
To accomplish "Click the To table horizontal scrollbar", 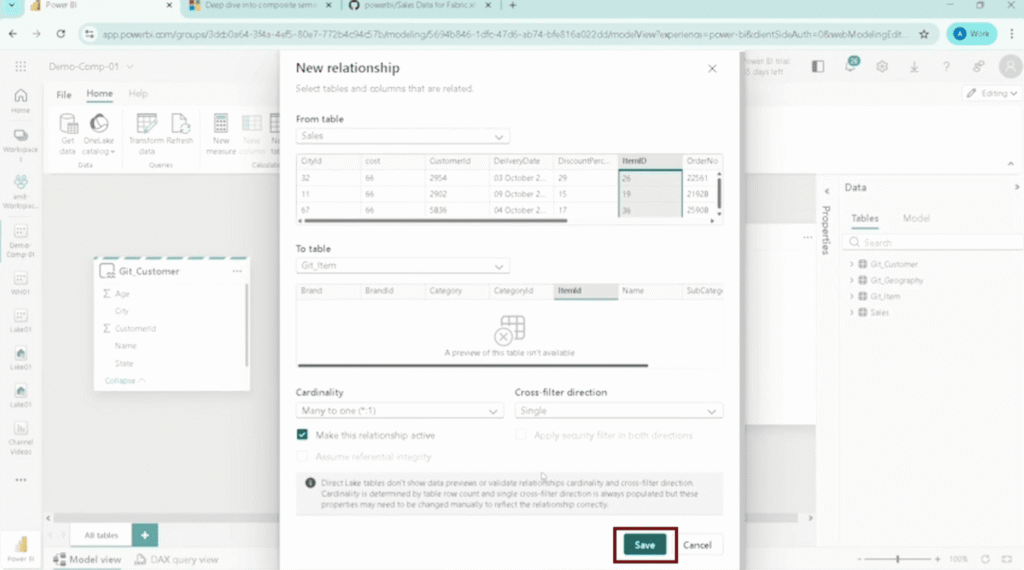I will [x=473, y=366].
